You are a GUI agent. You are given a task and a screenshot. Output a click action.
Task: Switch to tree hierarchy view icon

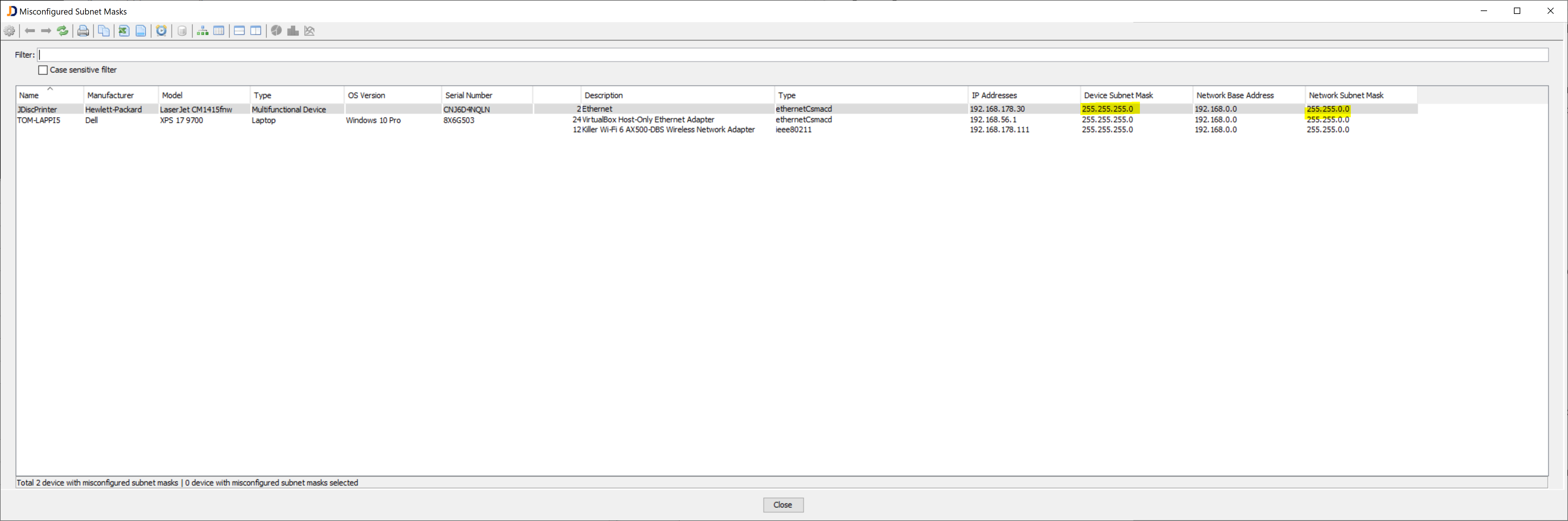[203, 30]
